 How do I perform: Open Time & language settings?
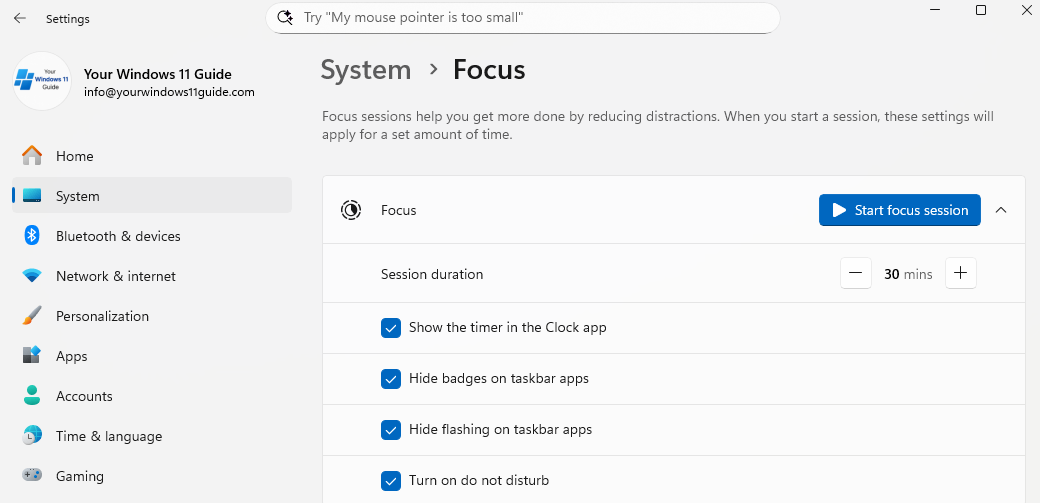152,436
